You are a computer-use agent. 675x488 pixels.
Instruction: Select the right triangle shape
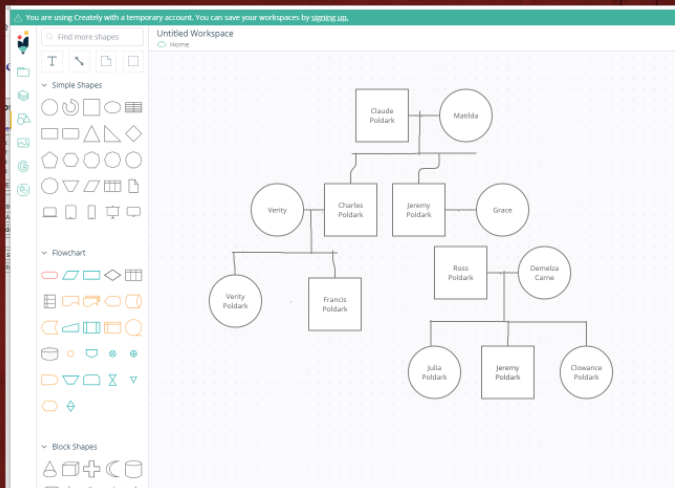coord(112,134)
